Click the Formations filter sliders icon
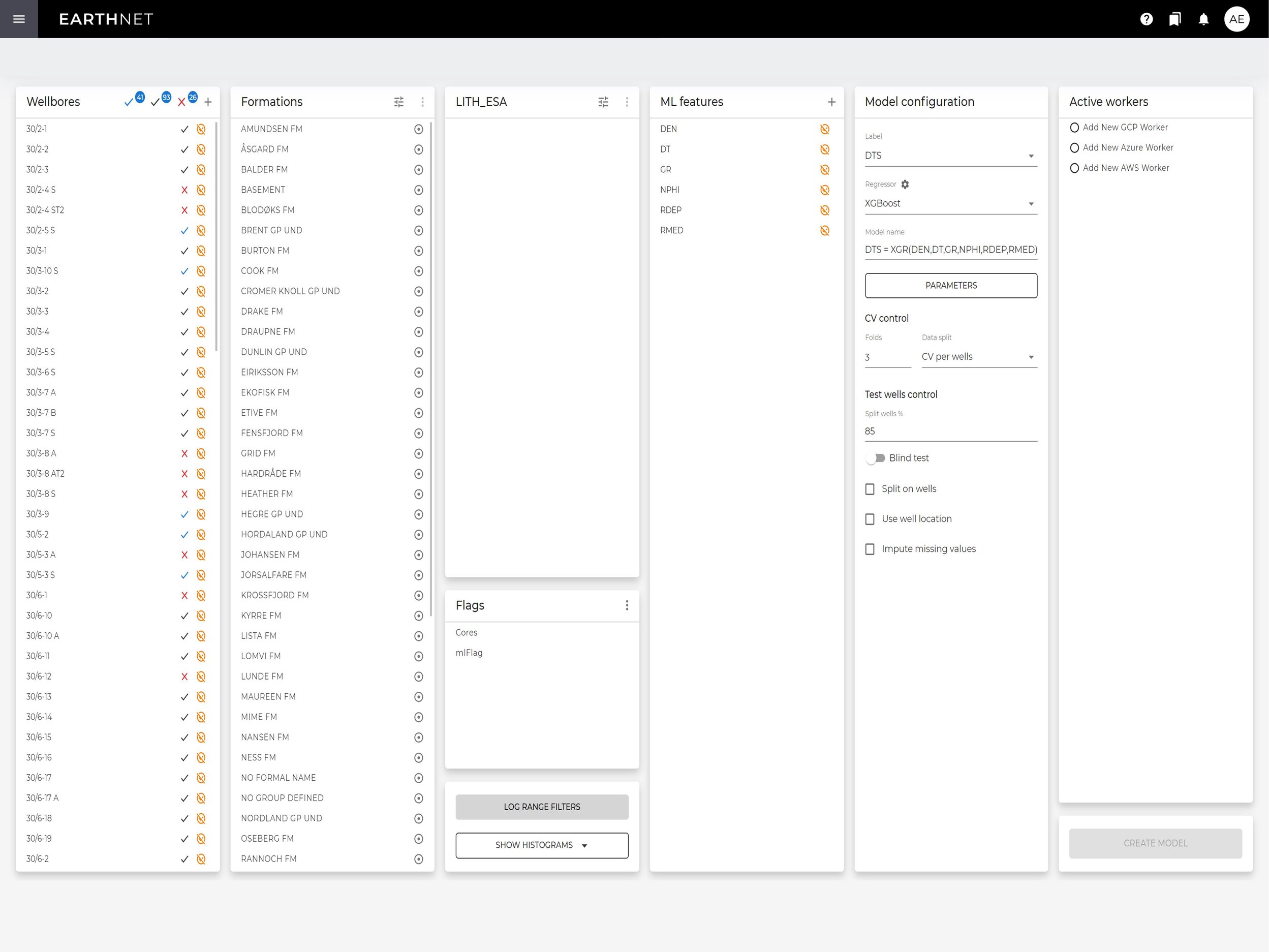1269x952 pixels. click(399, 102)
